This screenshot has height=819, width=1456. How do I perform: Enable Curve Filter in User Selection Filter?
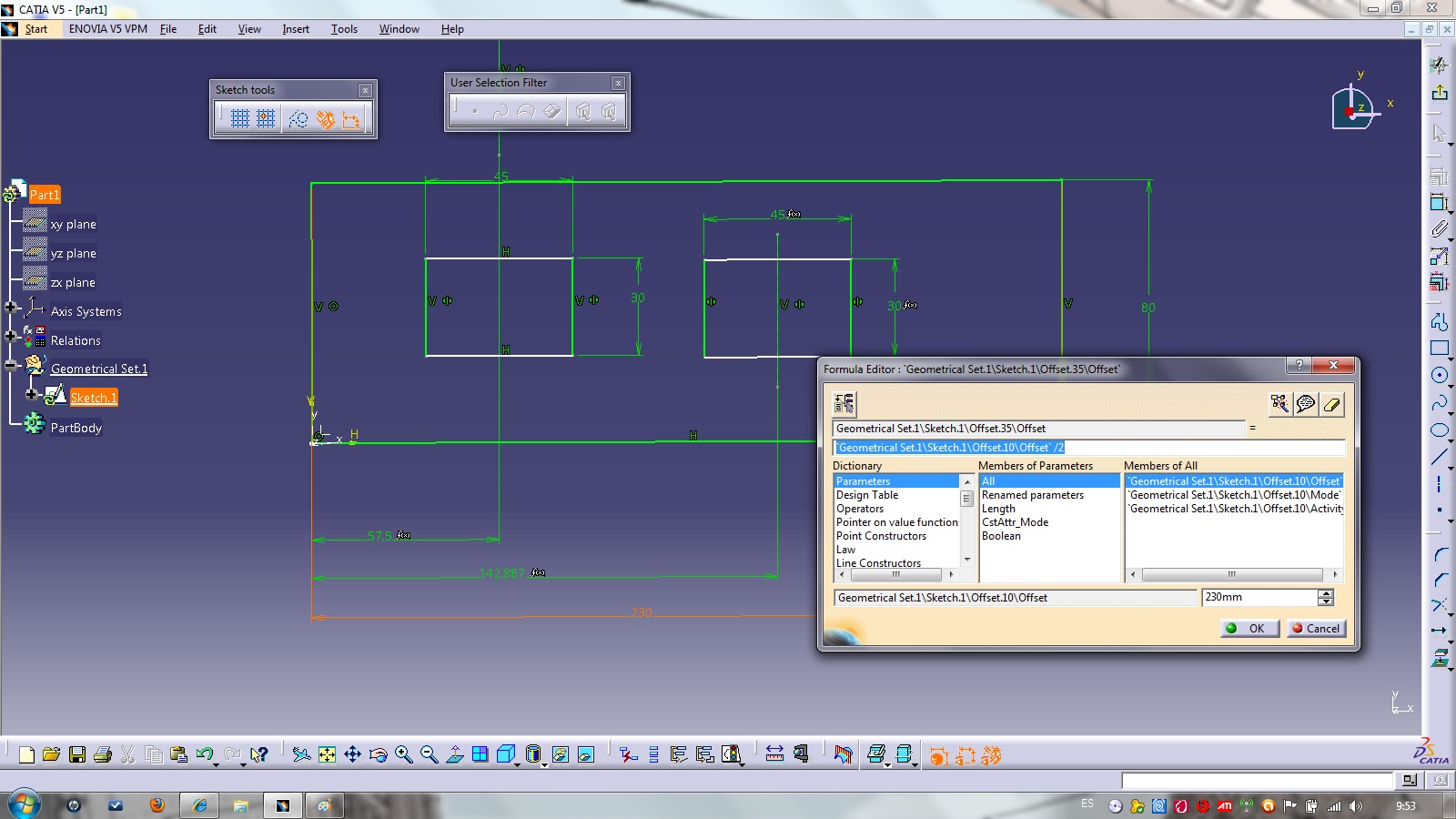coord(500,111)
